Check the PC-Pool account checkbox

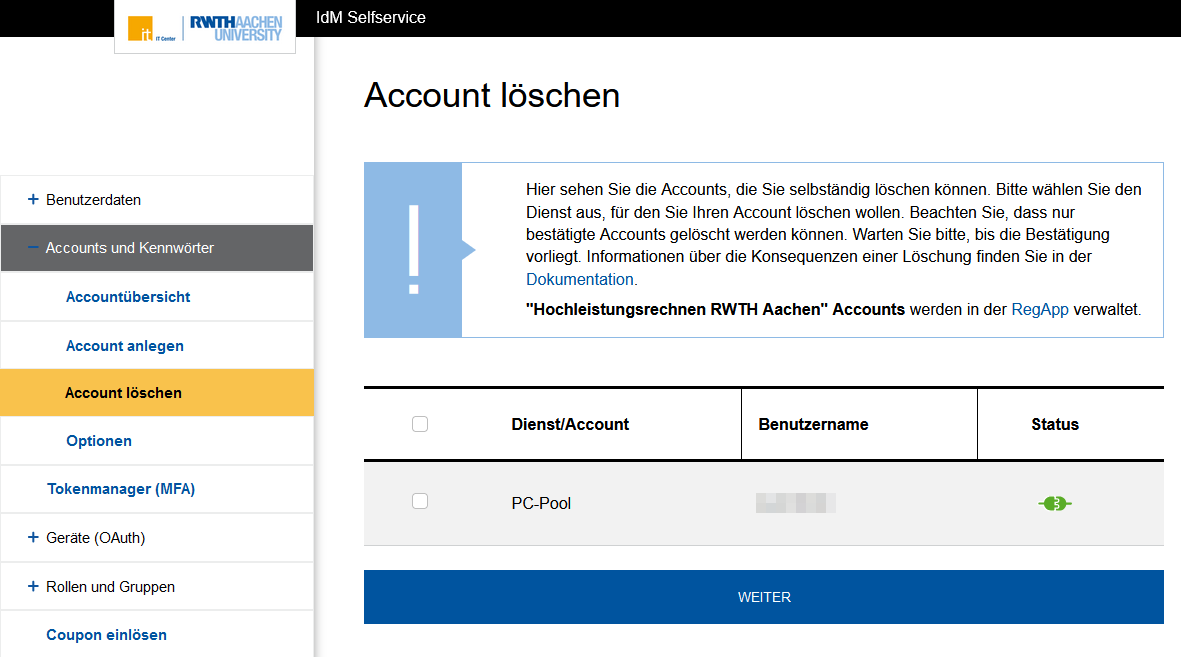[420, 502]
